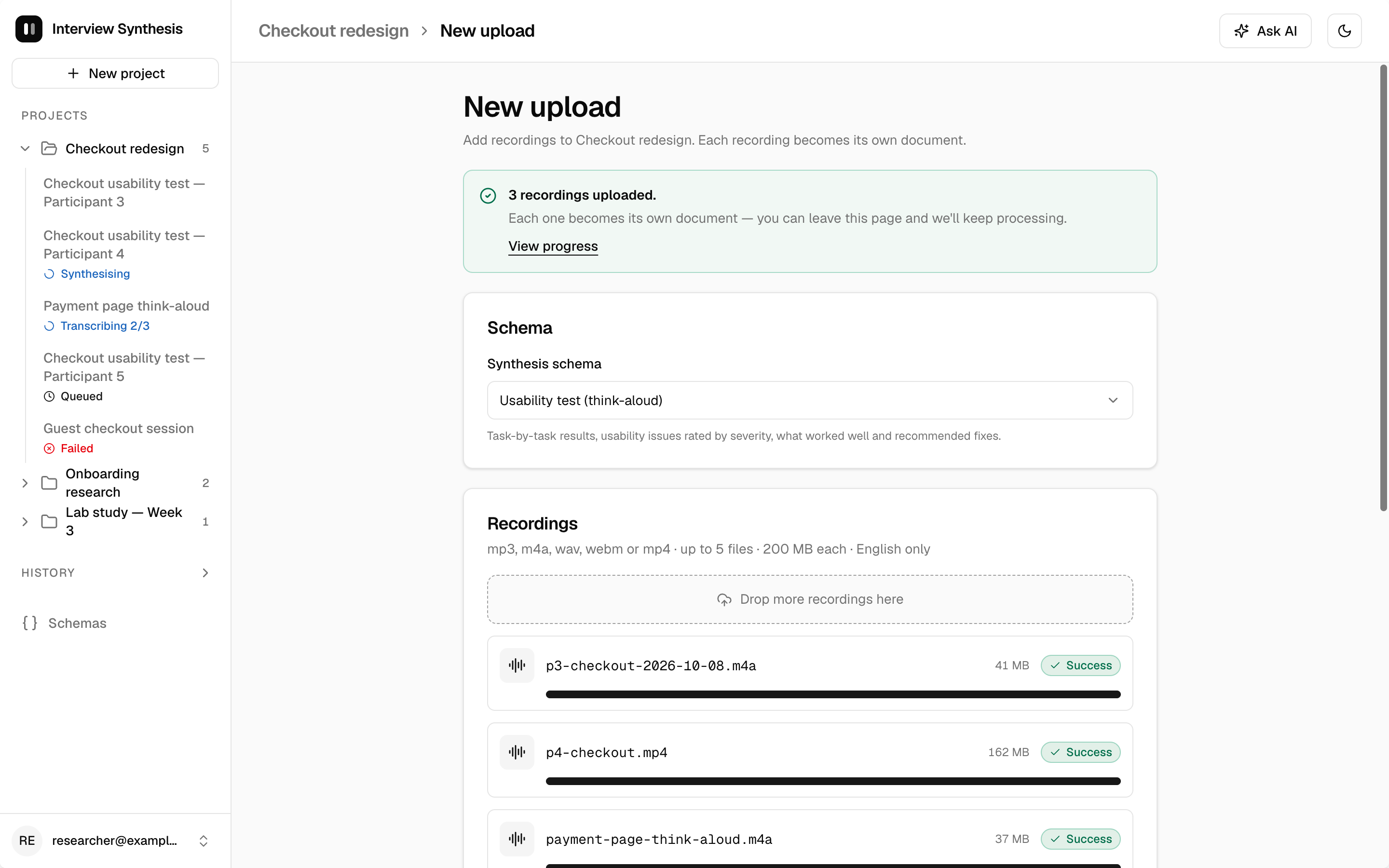
Task: Expand the Onboarding research project
Action: click(25, 483)
